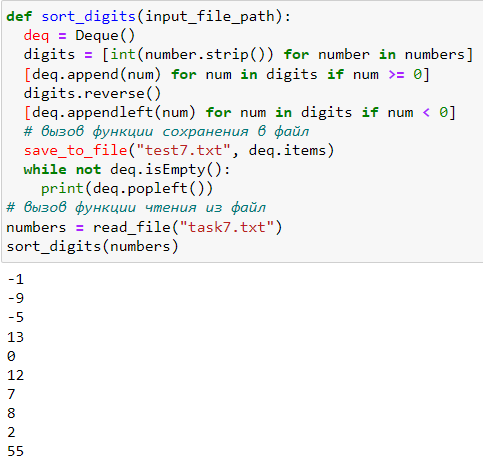Click output value -1

click(x=15, y=279)
